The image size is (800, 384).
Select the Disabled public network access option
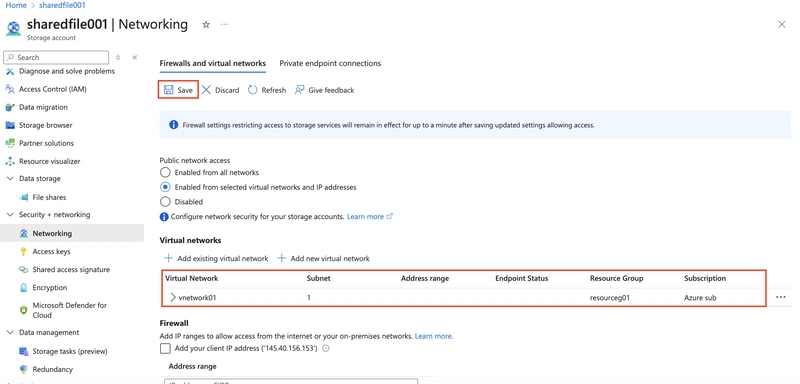[165, 201]
